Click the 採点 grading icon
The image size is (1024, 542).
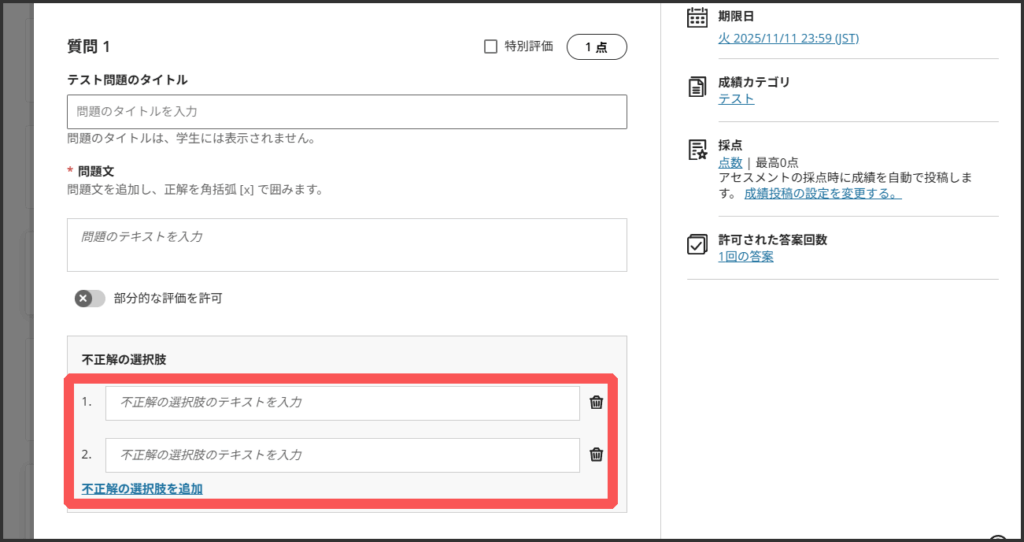pos(698,150)
